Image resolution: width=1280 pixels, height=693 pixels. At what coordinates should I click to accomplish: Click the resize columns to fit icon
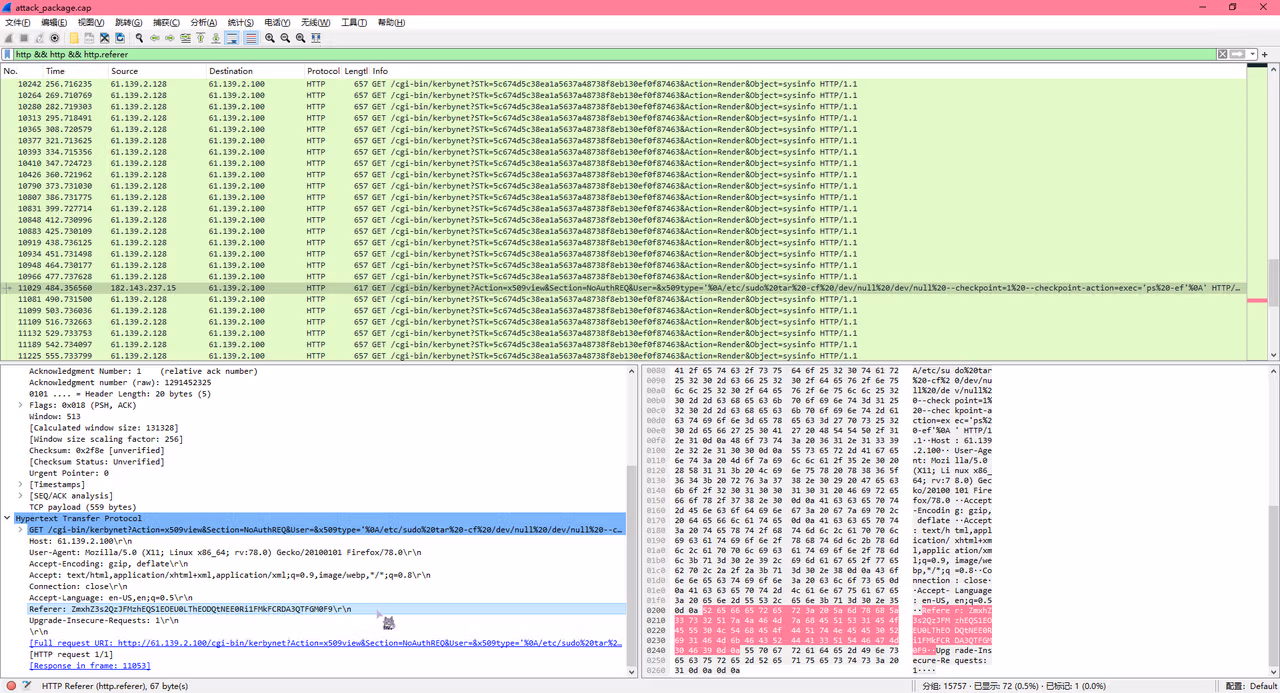316,38
